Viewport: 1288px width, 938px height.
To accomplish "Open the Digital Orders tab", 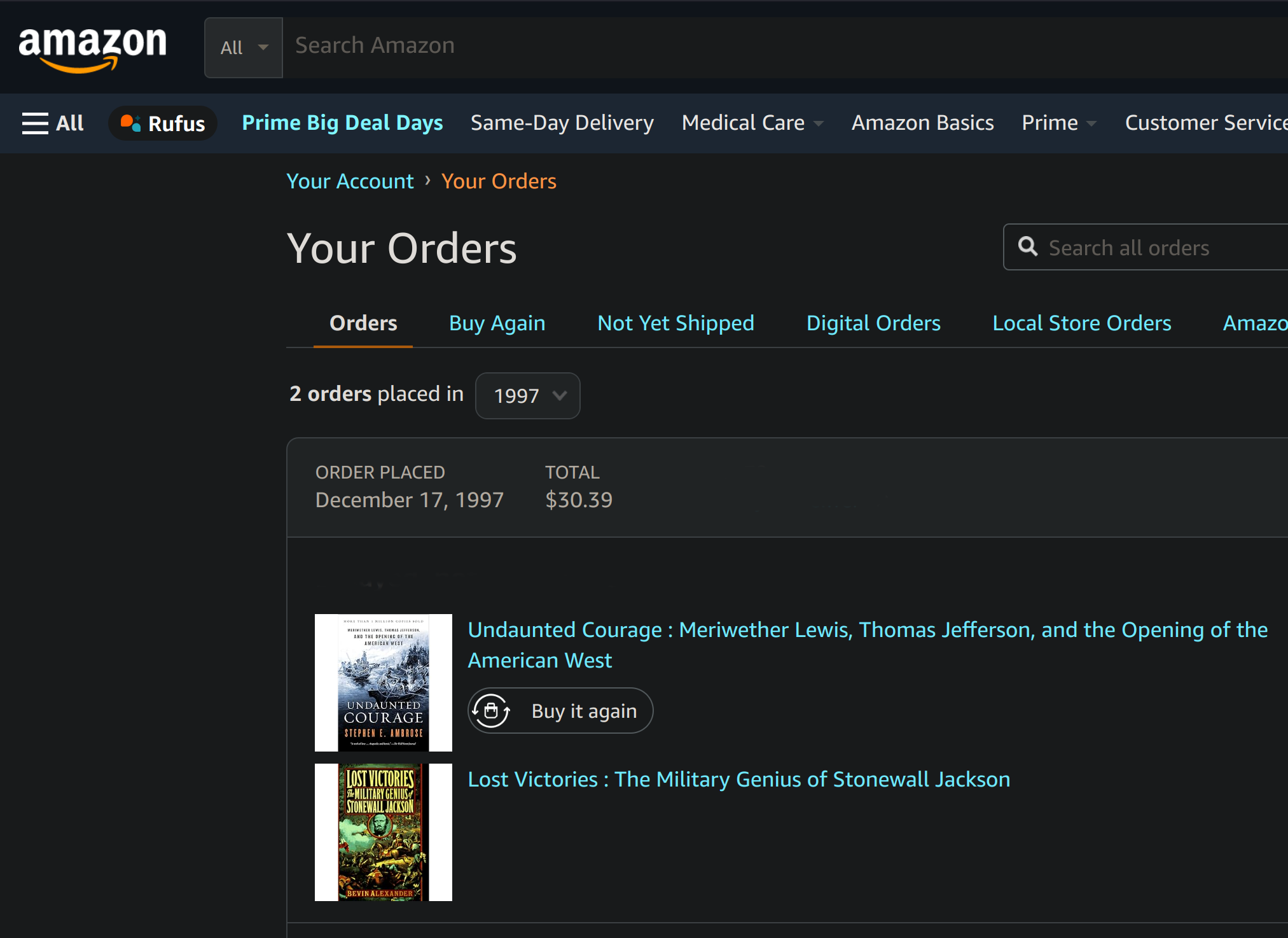I will click(873, 323).
